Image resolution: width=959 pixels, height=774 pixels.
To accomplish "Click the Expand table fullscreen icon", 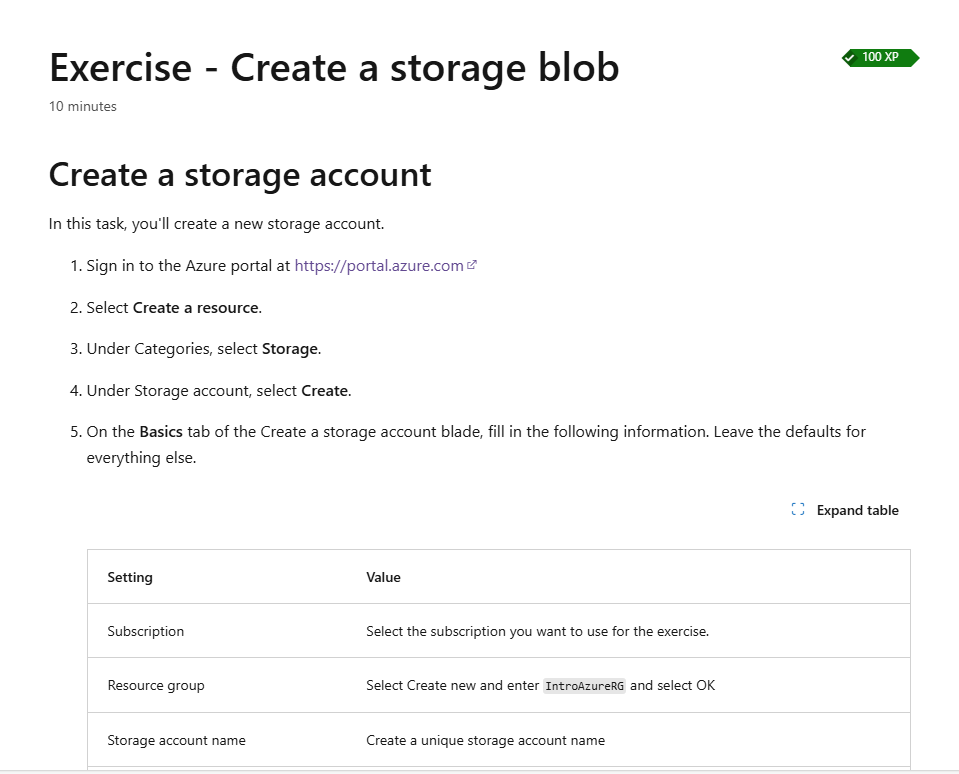I will (797, 510).
